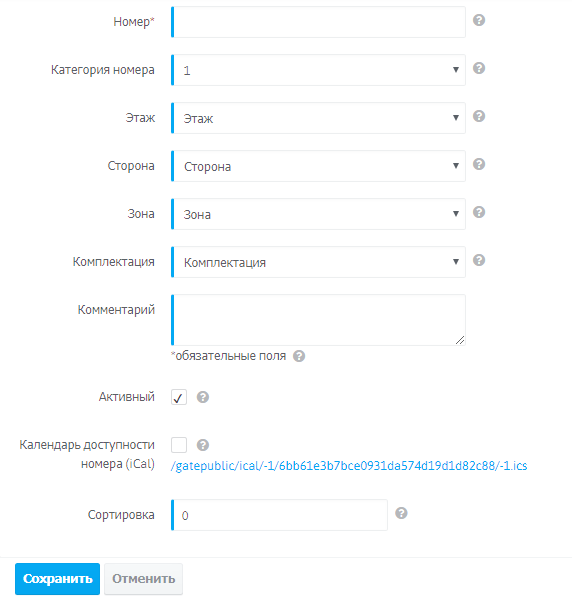Open help icon next to Комплектация

[479, 261]
